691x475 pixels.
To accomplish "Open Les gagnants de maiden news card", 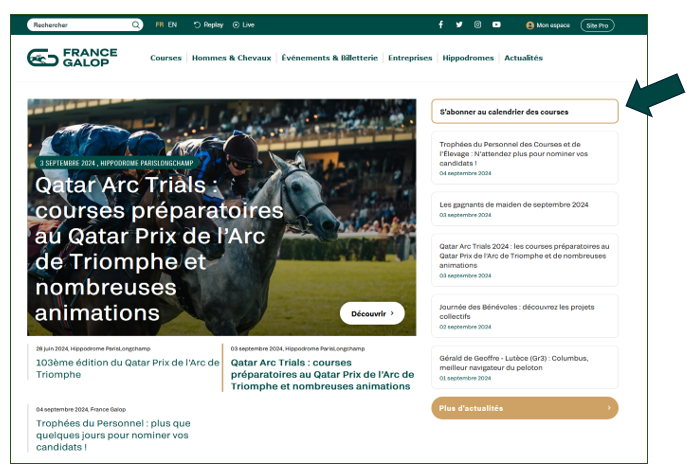I will (525, 209).
